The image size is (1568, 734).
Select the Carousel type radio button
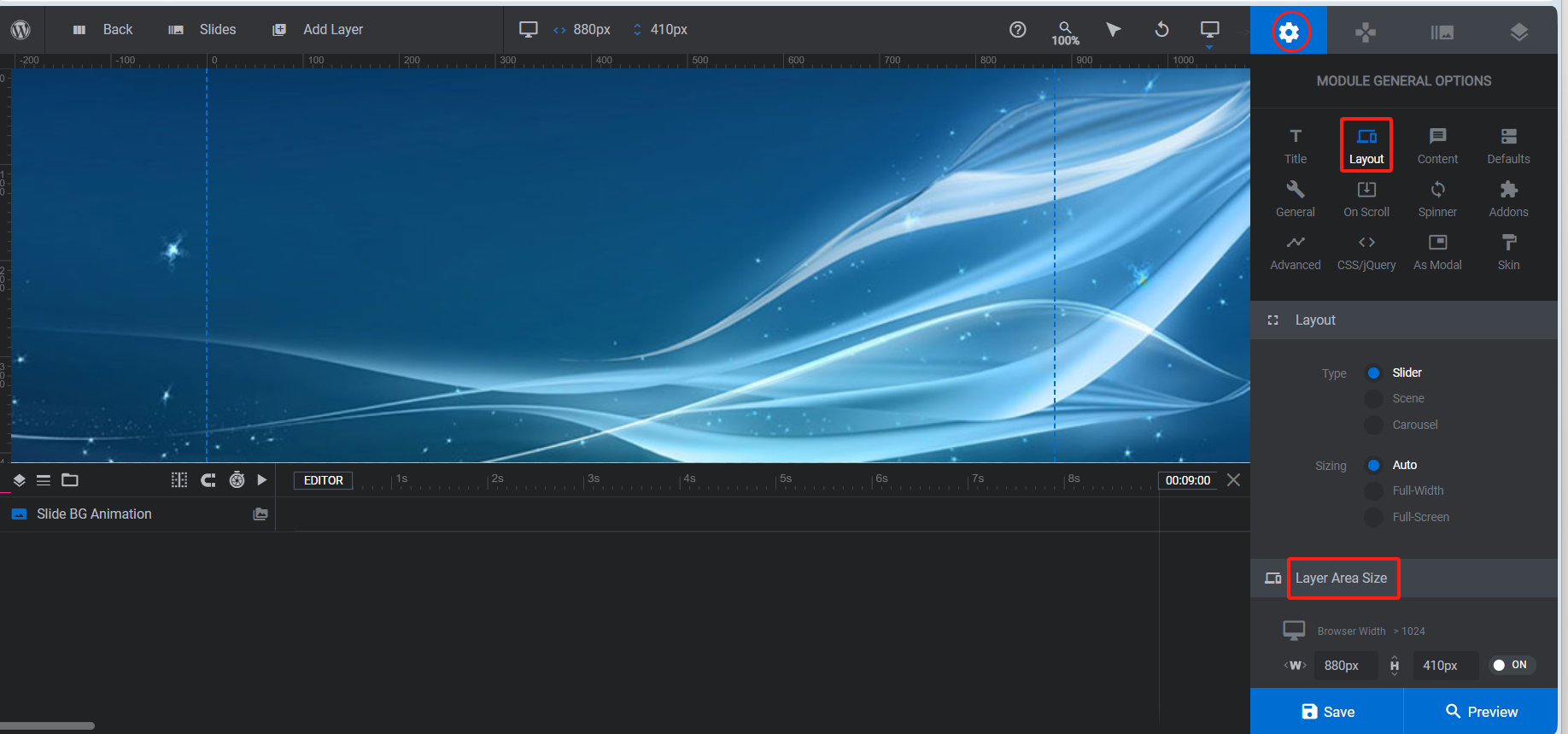(1373, 425)
